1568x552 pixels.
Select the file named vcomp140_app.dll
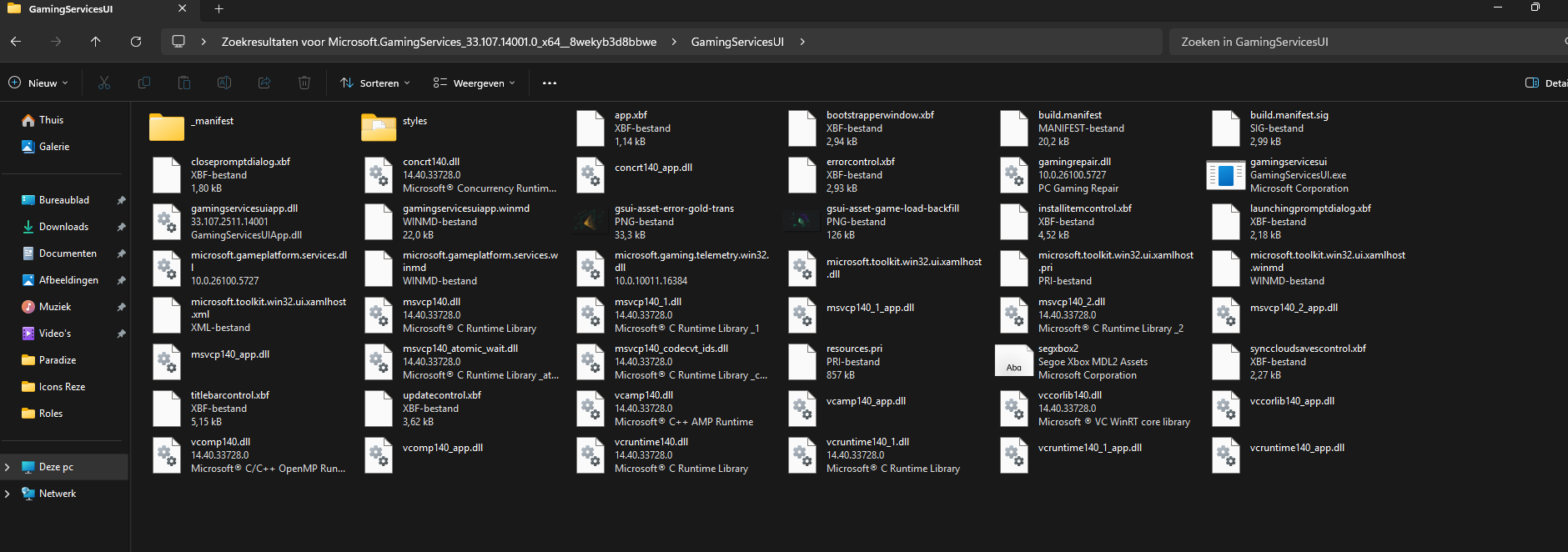[442, 448]
